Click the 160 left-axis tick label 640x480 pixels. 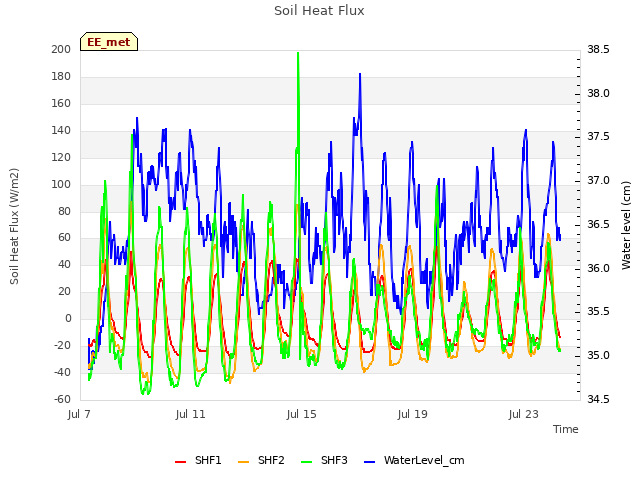tap(61, 103)
